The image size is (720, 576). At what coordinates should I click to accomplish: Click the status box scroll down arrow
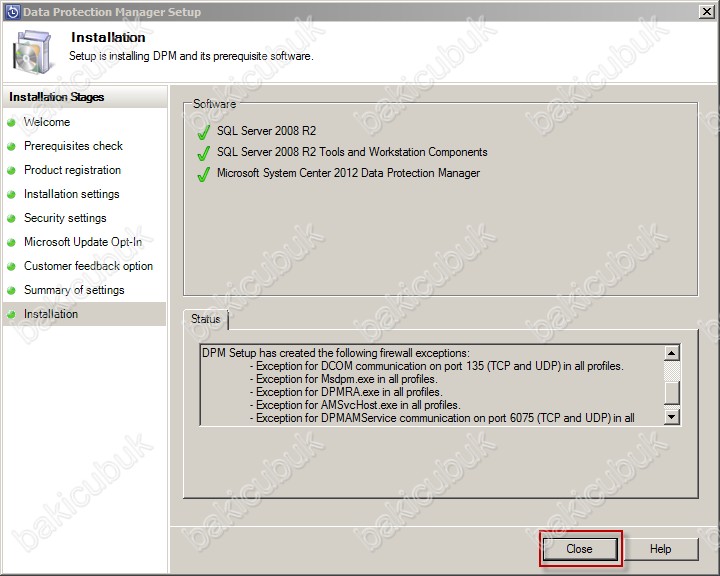[672, 417]
